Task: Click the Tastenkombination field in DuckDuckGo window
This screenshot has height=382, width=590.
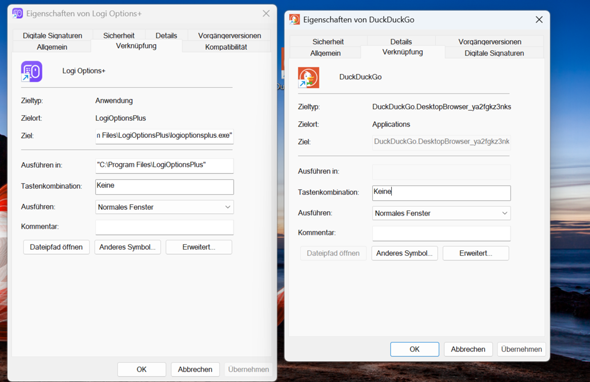Action: click(x=441, y=193)
